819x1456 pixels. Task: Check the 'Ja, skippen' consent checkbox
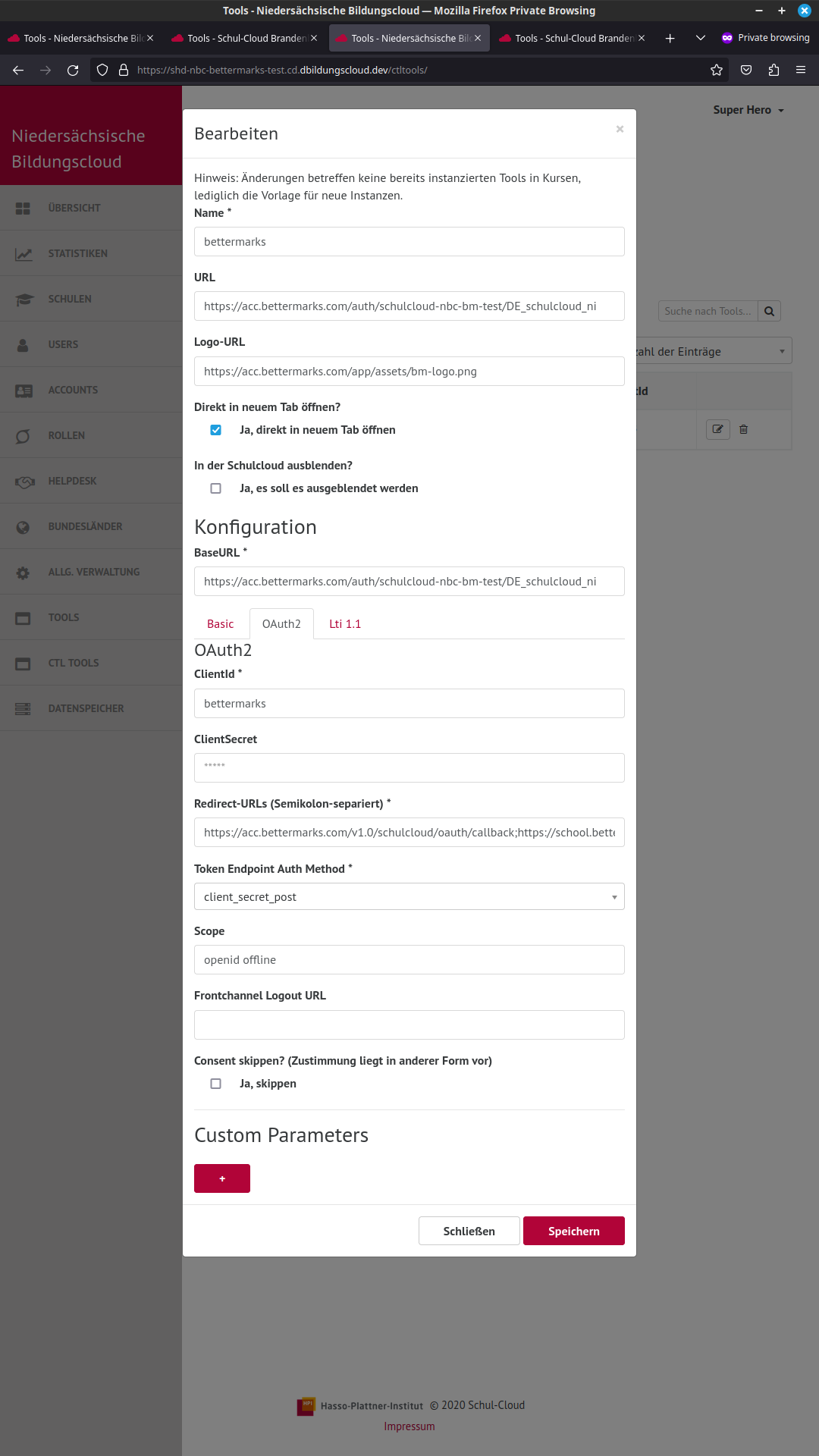point(216,1083)
